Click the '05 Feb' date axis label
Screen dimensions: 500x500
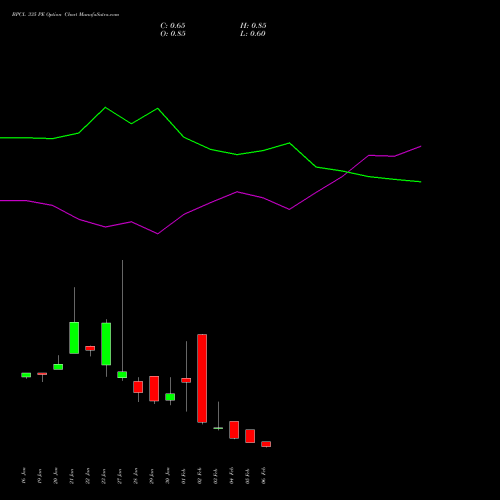[x=248, y=476]
